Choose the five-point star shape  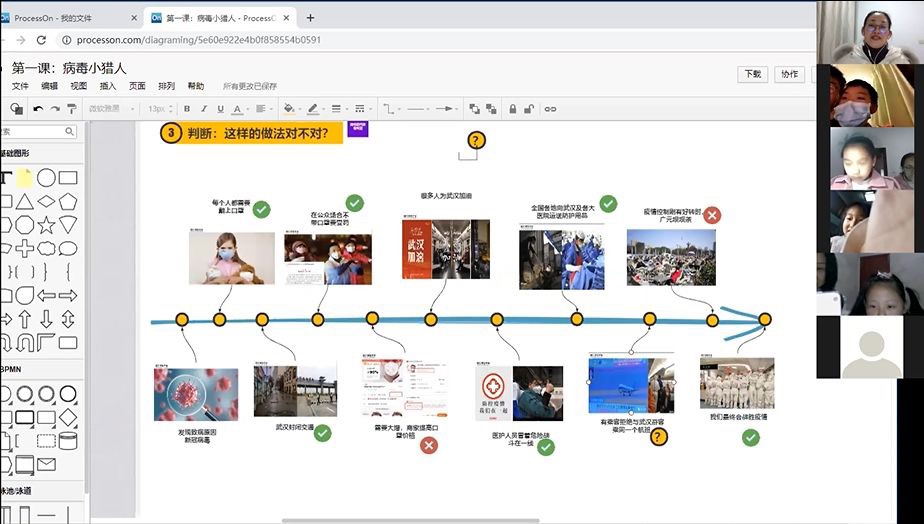[46, 225]
